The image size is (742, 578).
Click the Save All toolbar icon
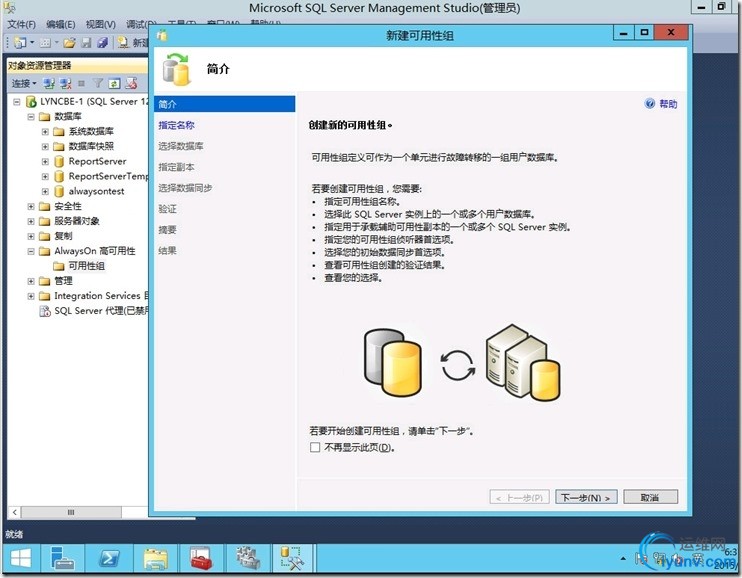[102, 43]
